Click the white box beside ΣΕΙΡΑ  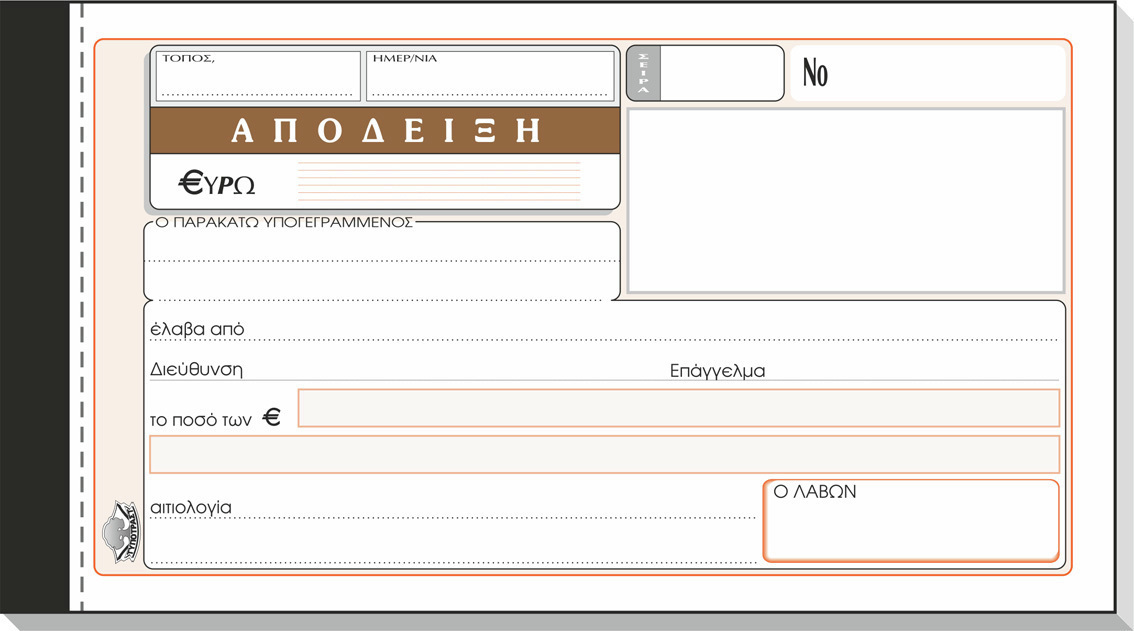click(722, 73)
